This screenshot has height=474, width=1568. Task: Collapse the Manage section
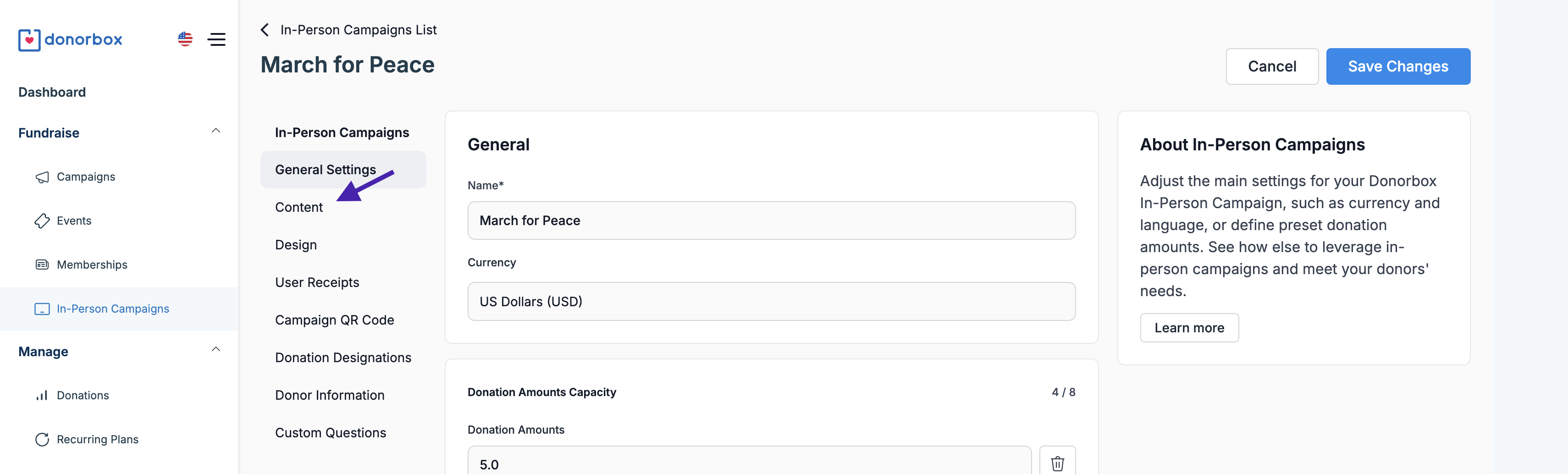pos(215,350)
